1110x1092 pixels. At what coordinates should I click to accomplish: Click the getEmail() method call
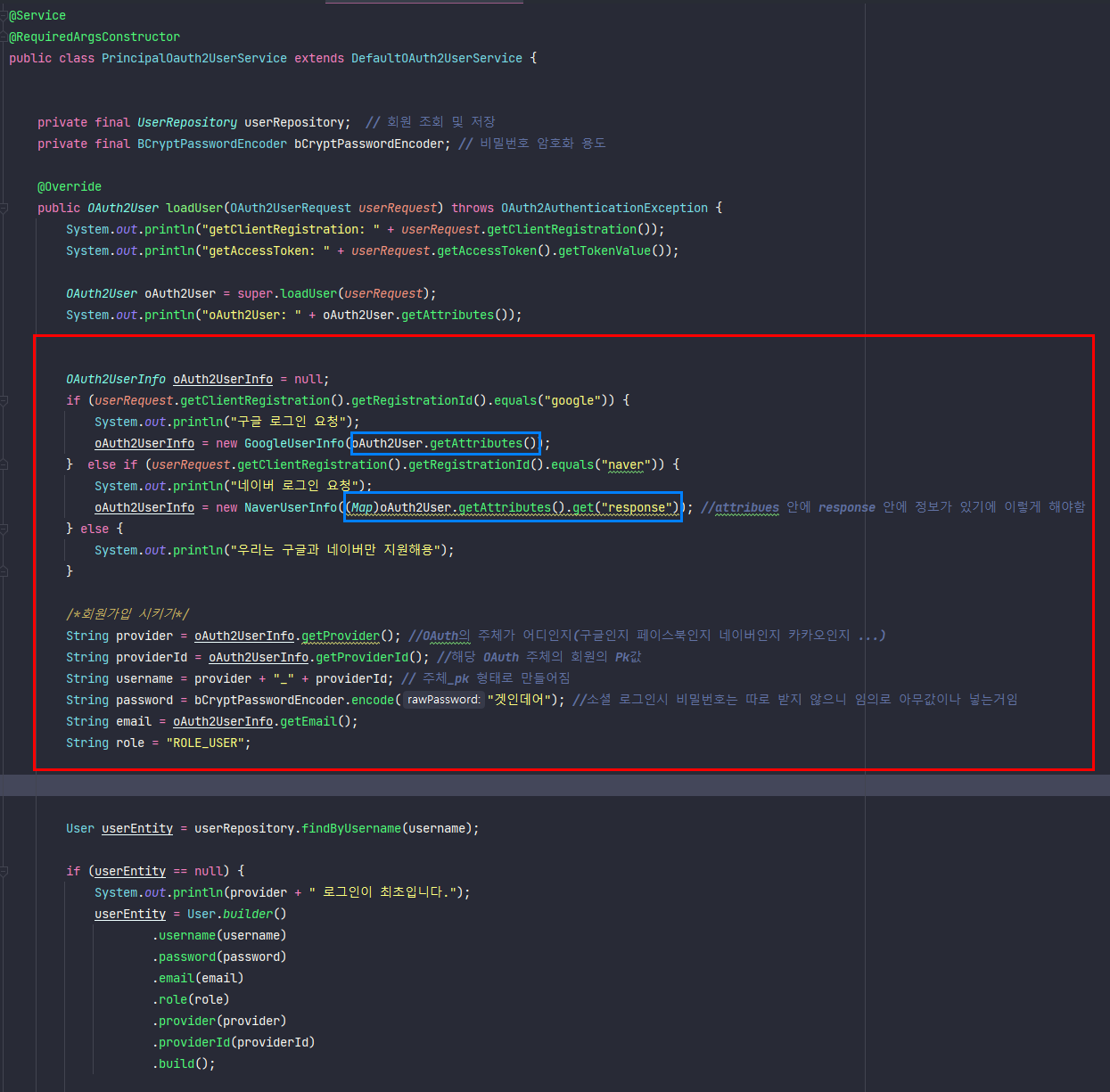316,721
